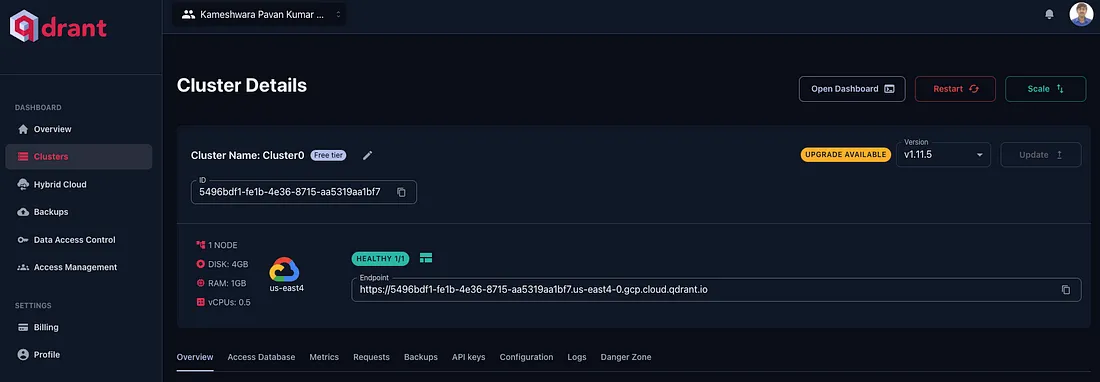Switch to the Danger Zone tab
The image size is (1100, 382).
(626, 357)
